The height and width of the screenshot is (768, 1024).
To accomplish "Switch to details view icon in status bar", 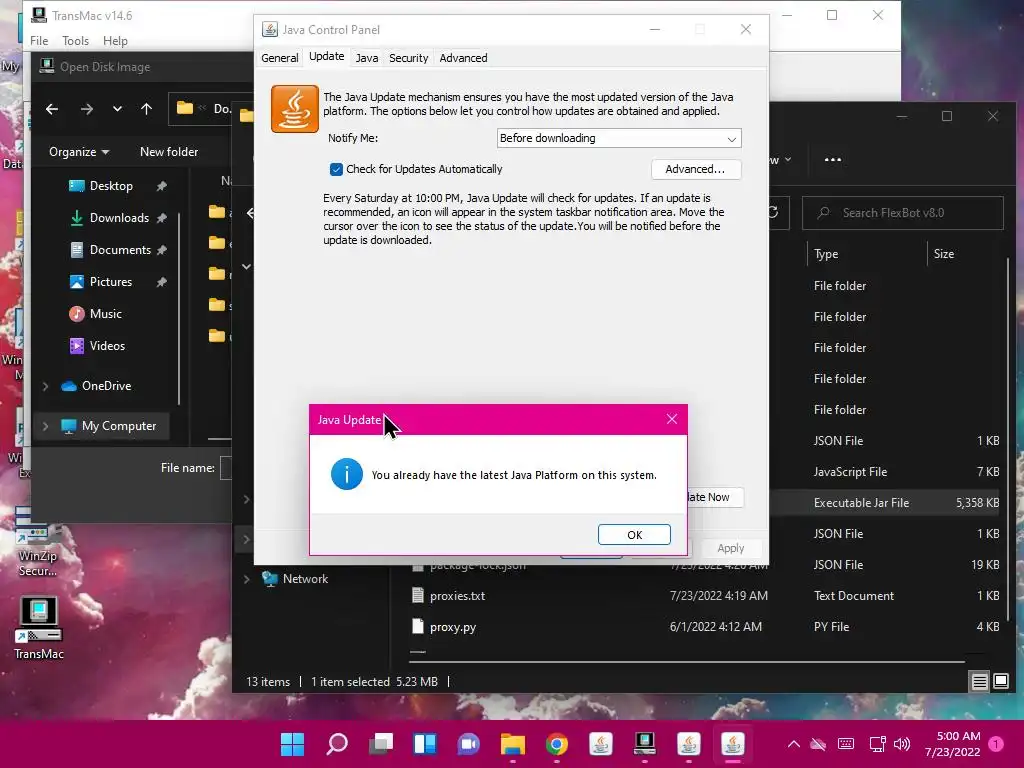I will [979, 682].
